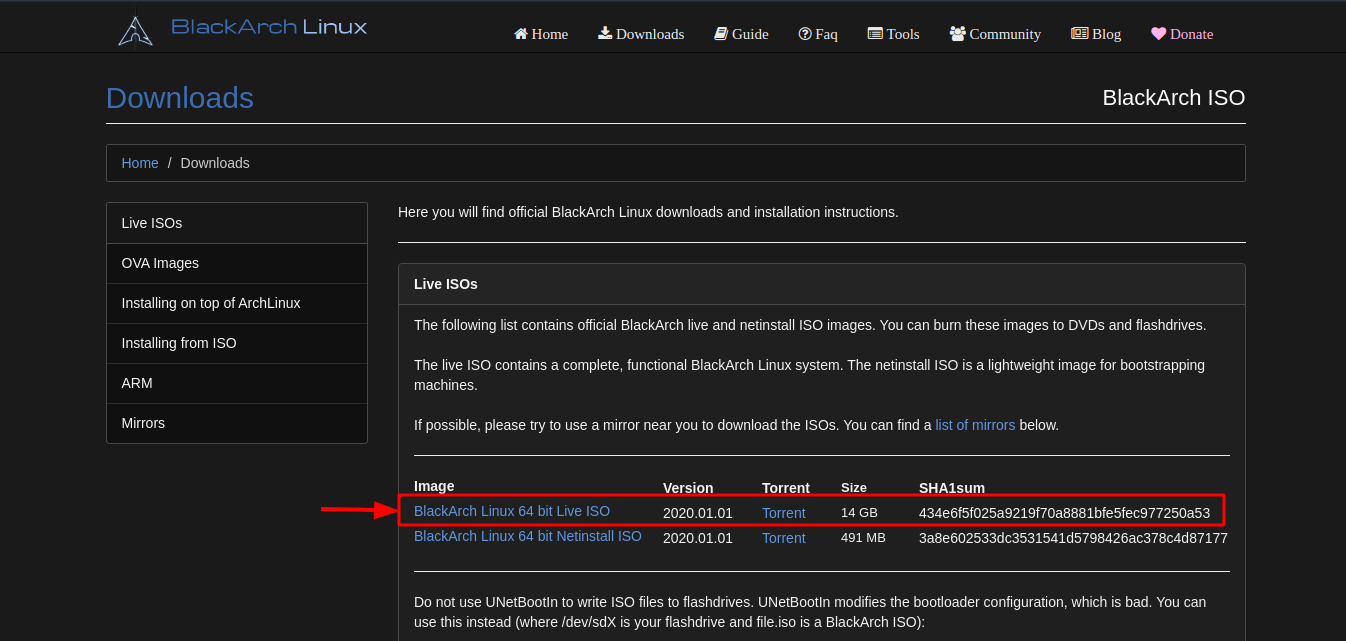
Task: Download BlackArch Linux 64 bit Netinstall ISO
Action: (x=528, y=536)
